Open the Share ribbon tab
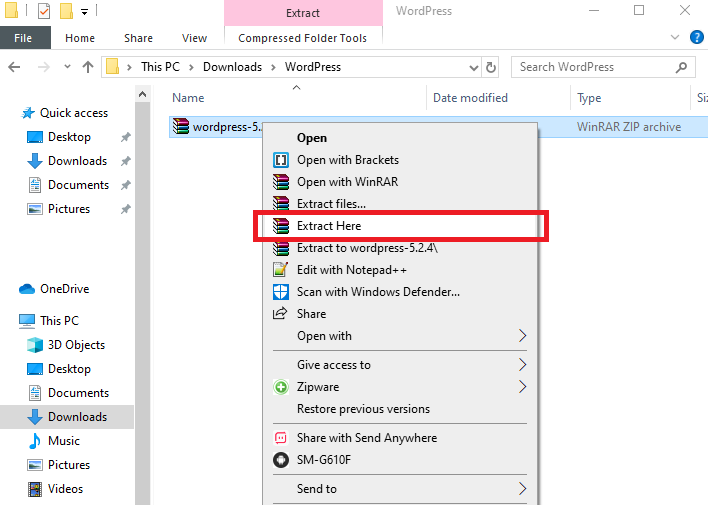Viewport: 716px width, 505px height. (x=138, y=38)
